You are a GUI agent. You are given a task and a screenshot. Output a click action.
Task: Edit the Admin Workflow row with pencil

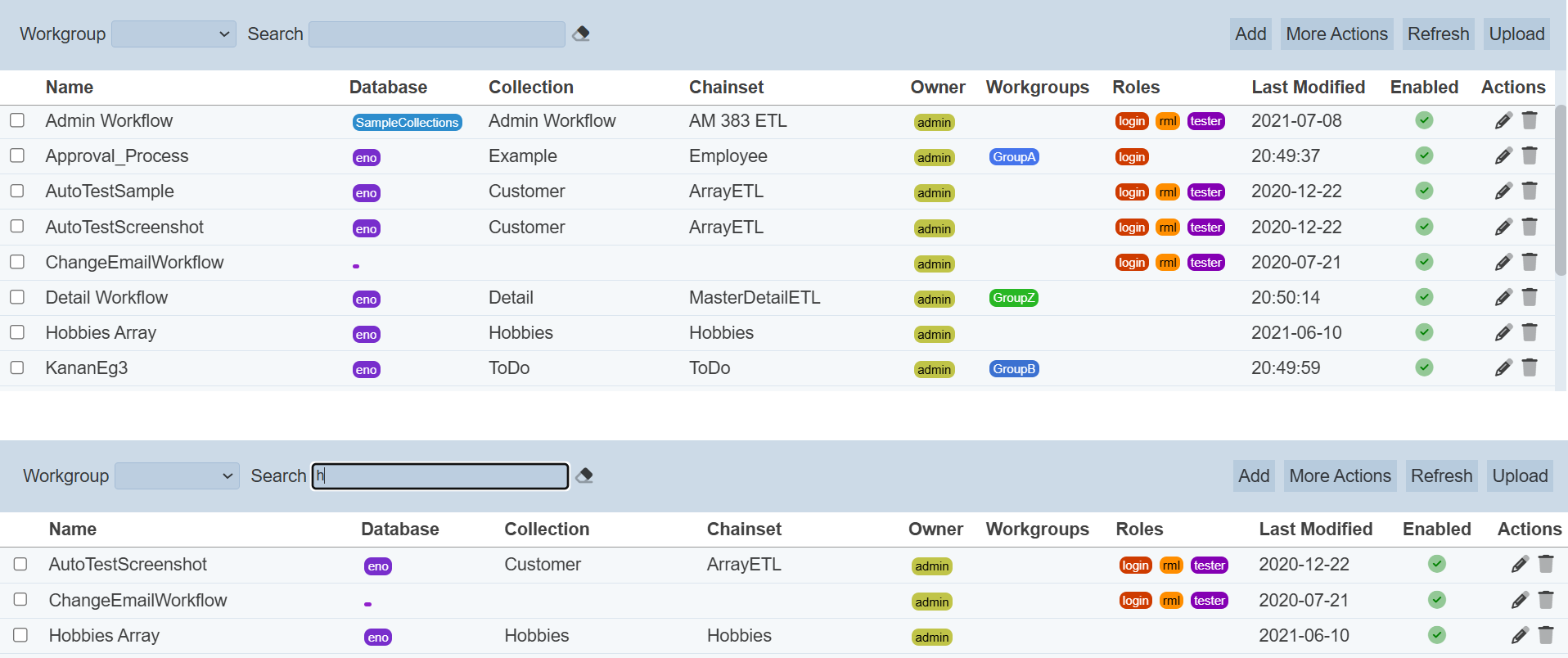(1503, 121)
